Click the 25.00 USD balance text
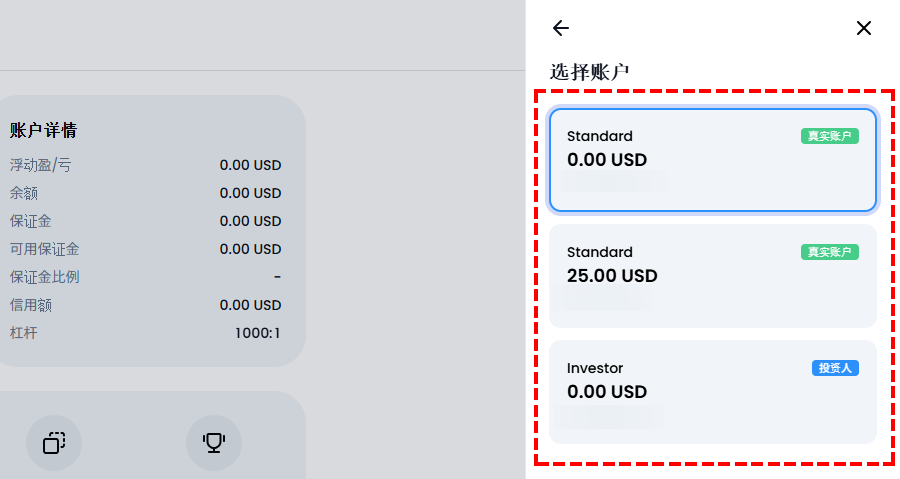This screenshot has height=479, width=900. [x=612, y=276]
